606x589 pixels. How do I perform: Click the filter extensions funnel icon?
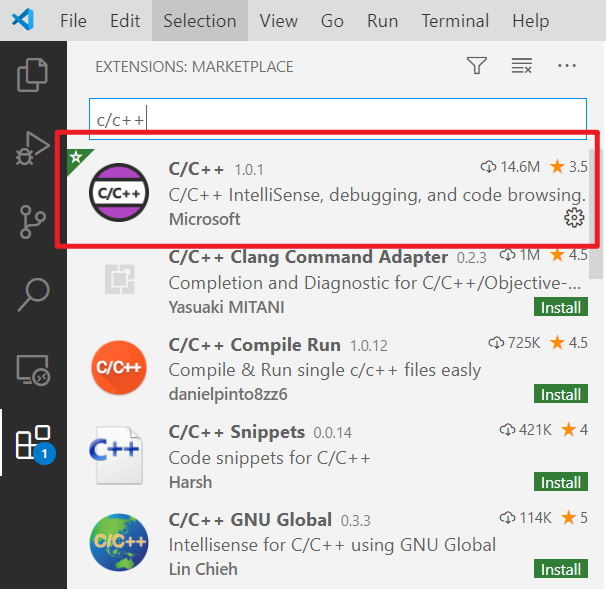(x=477, y=66)
